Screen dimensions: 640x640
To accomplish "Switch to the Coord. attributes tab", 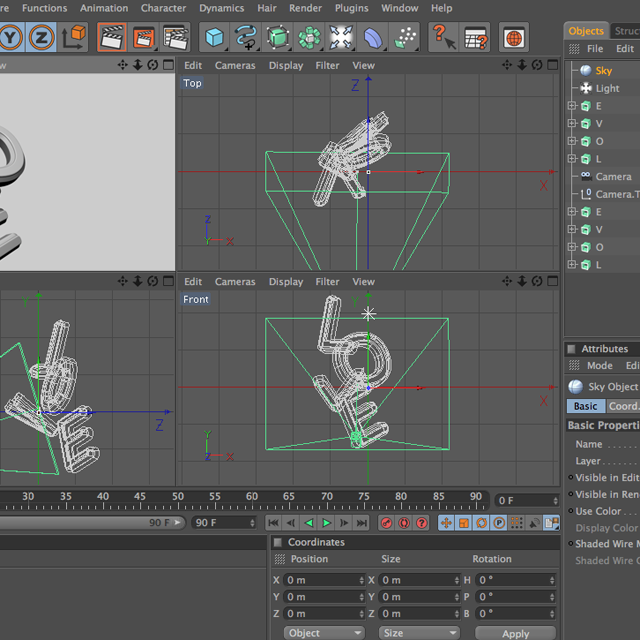I will (623, 406).
